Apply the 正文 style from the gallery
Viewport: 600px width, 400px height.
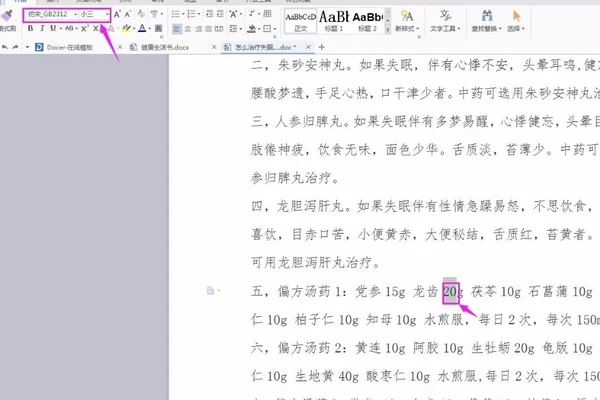[300, 21]
